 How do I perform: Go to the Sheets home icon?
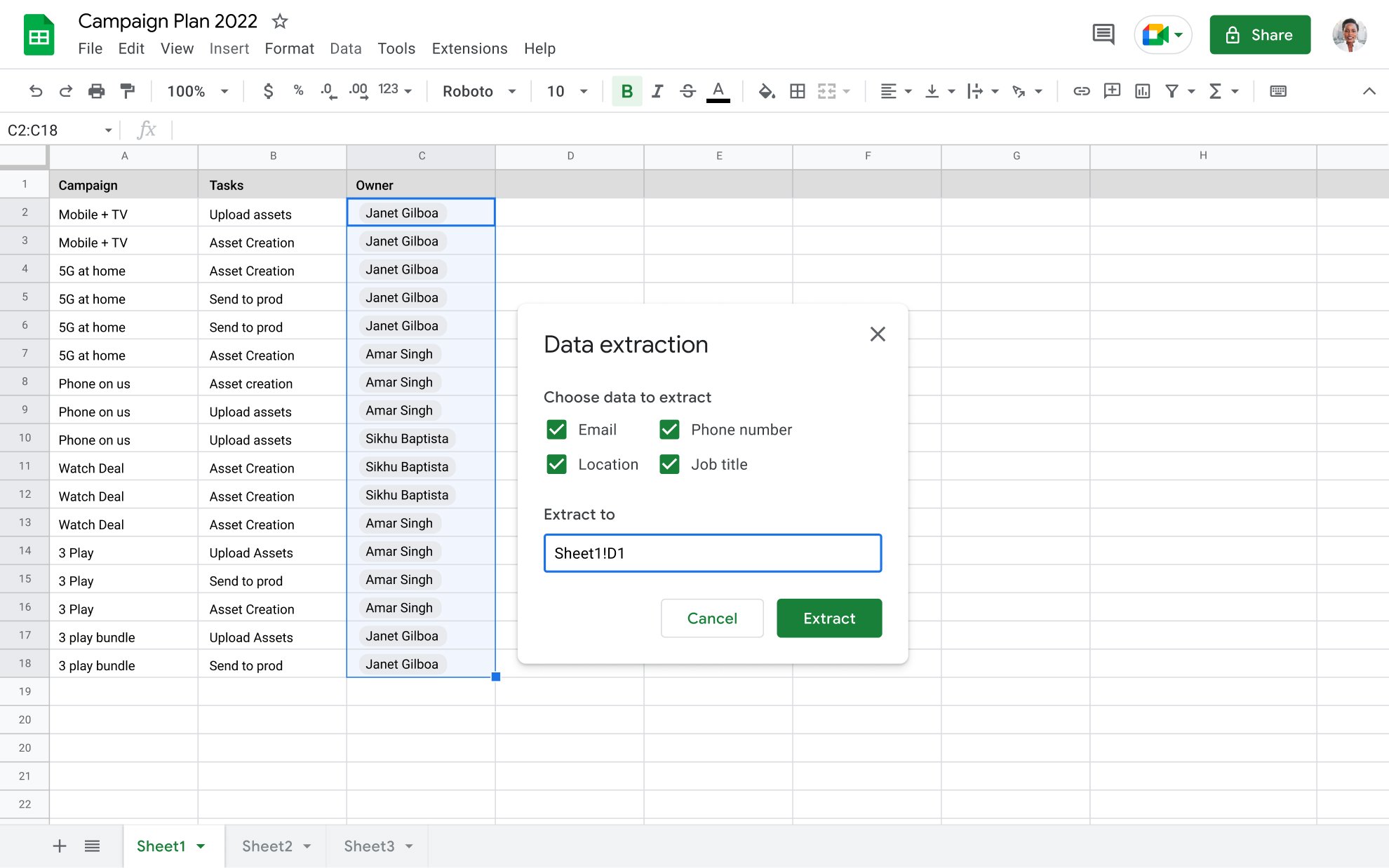[x=39, y=35]
